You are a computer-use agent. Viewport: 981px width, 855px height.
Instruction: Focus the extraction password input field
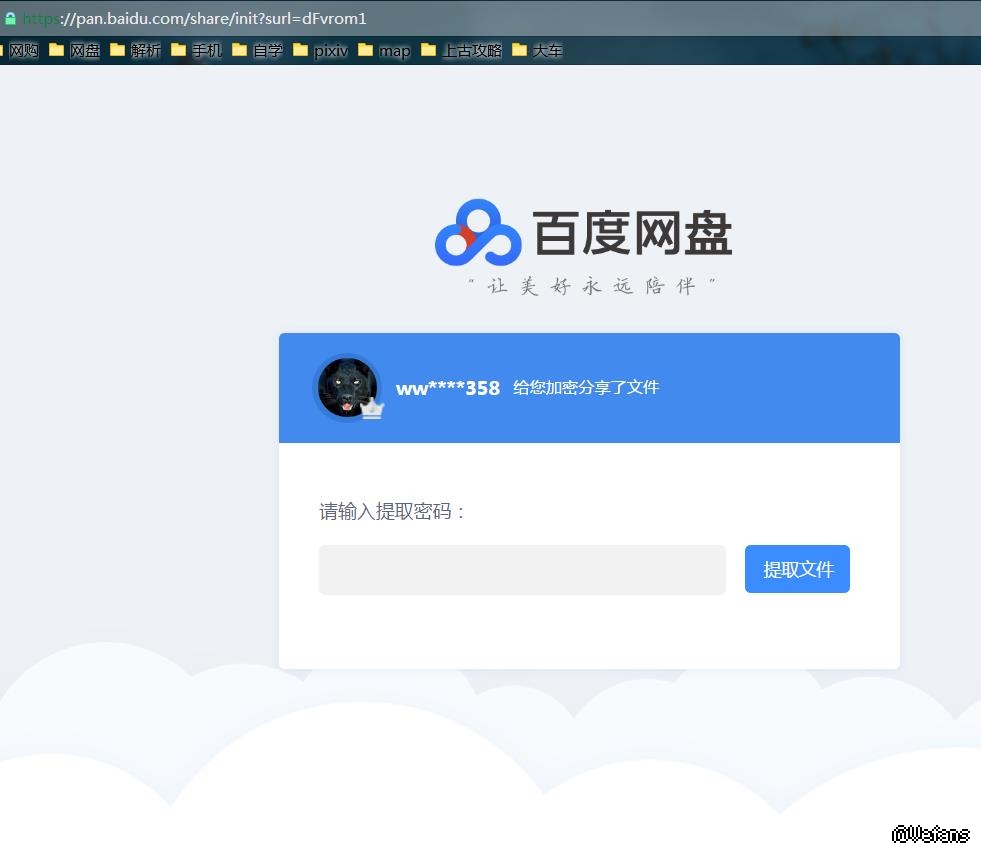click(x=522, y=569)
